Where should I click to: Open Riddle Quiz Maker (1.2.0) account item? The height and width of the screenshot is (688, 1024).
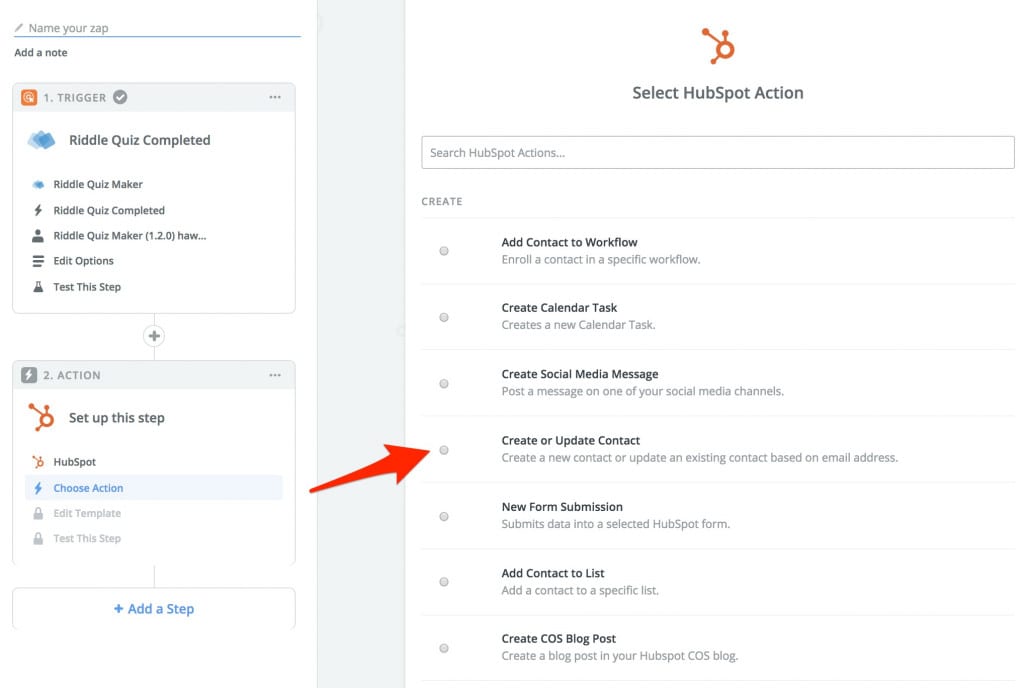click(129, 236)
